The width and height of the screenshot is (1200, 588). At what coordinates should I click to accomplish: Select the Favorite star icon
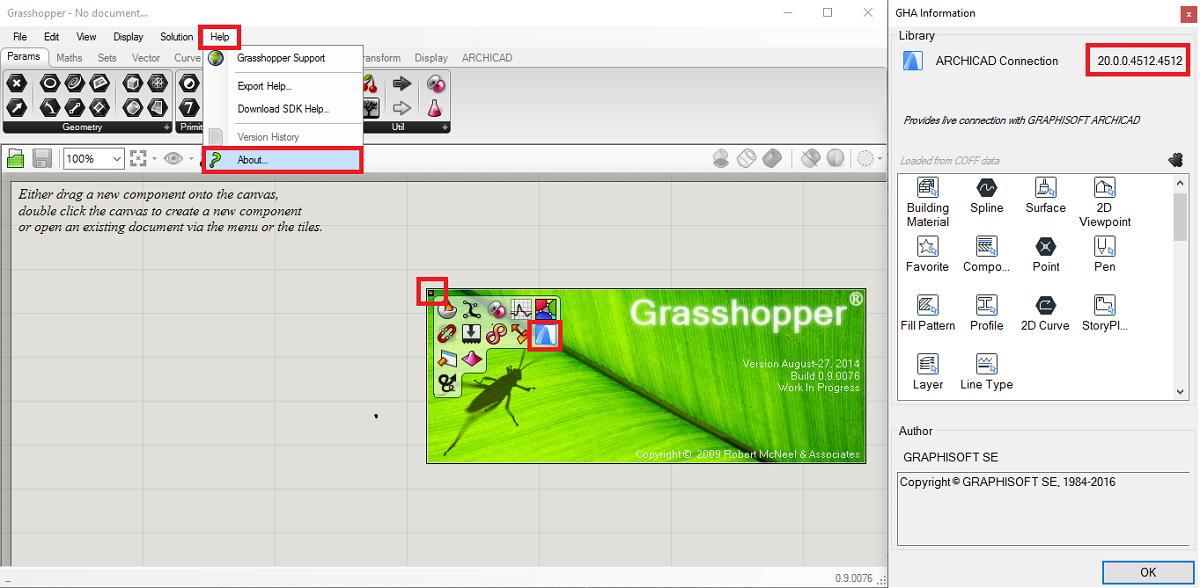(x=927, y=246)
